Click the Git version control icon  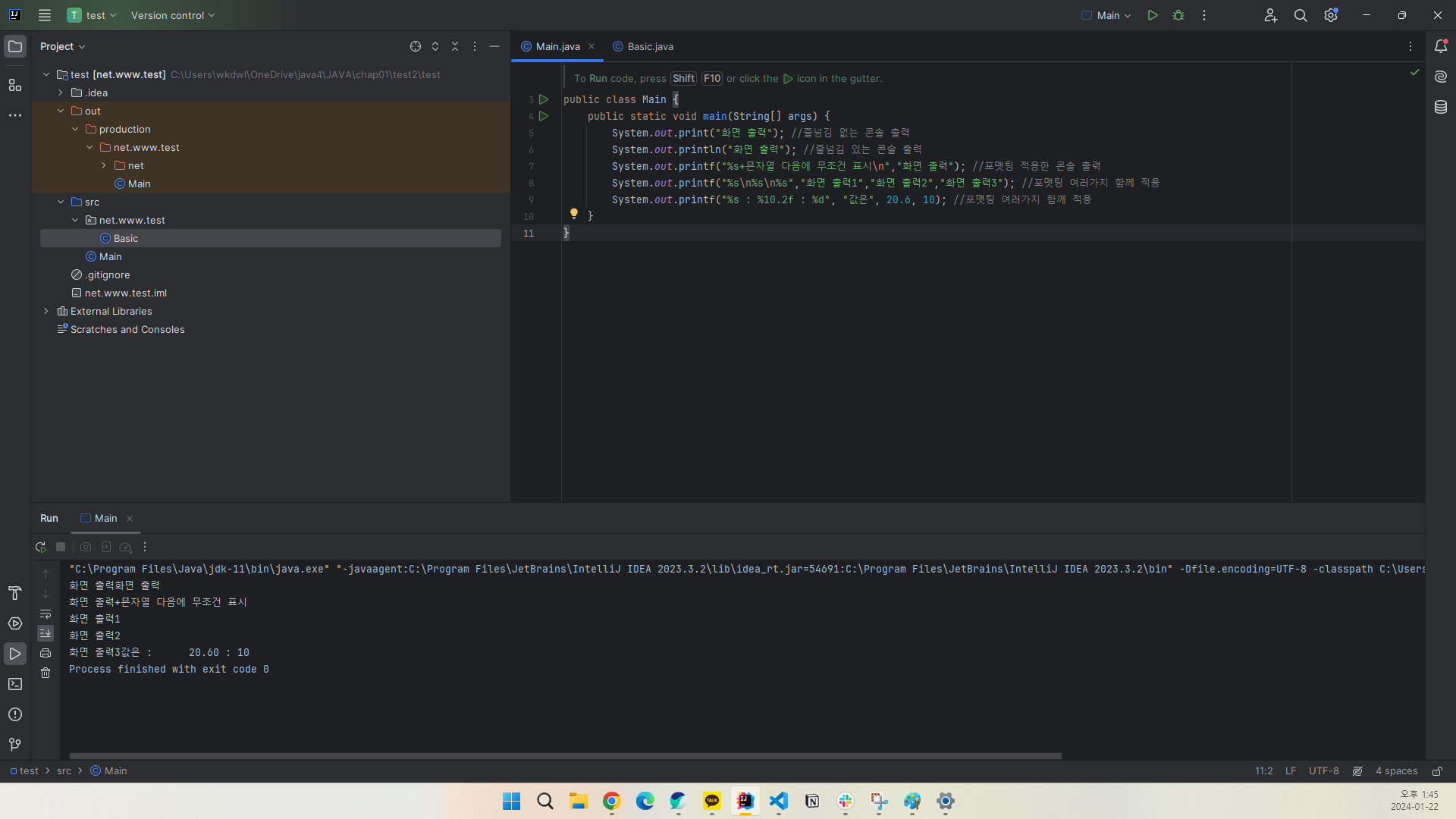15,743
